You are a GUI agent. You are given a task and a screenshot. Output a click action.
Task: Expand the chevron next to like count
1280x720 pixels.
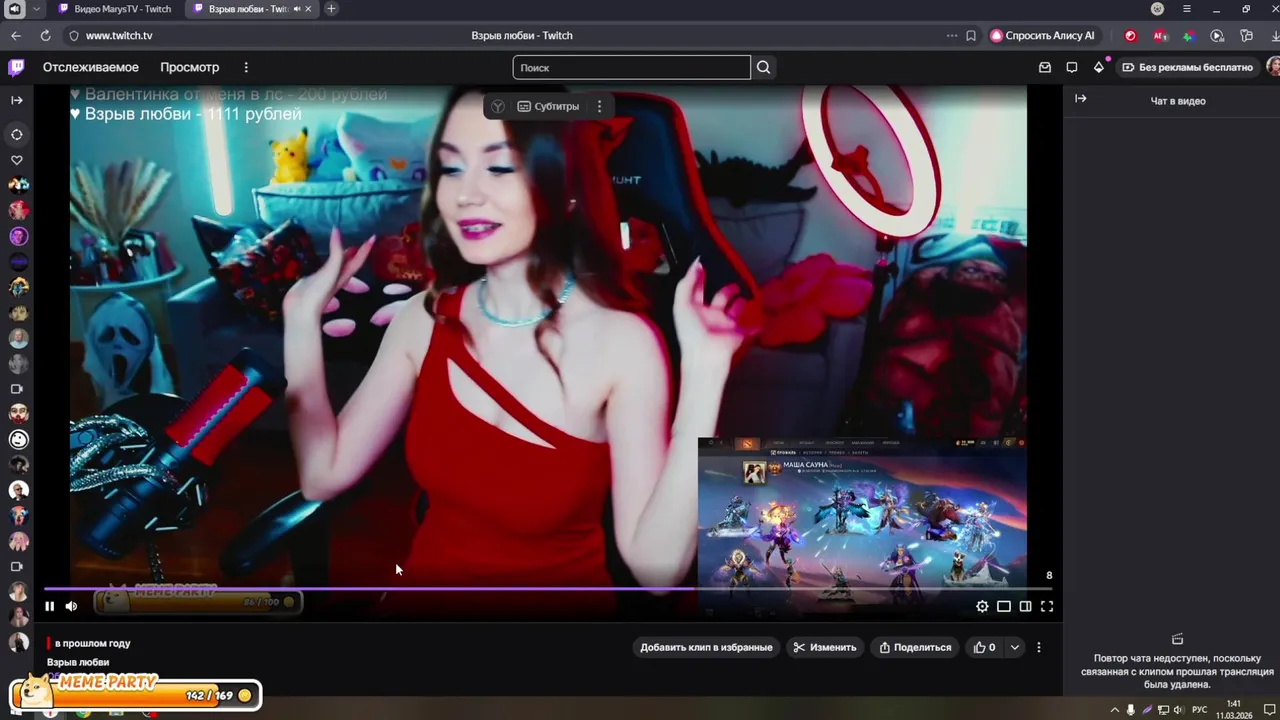coord(1014,647)
